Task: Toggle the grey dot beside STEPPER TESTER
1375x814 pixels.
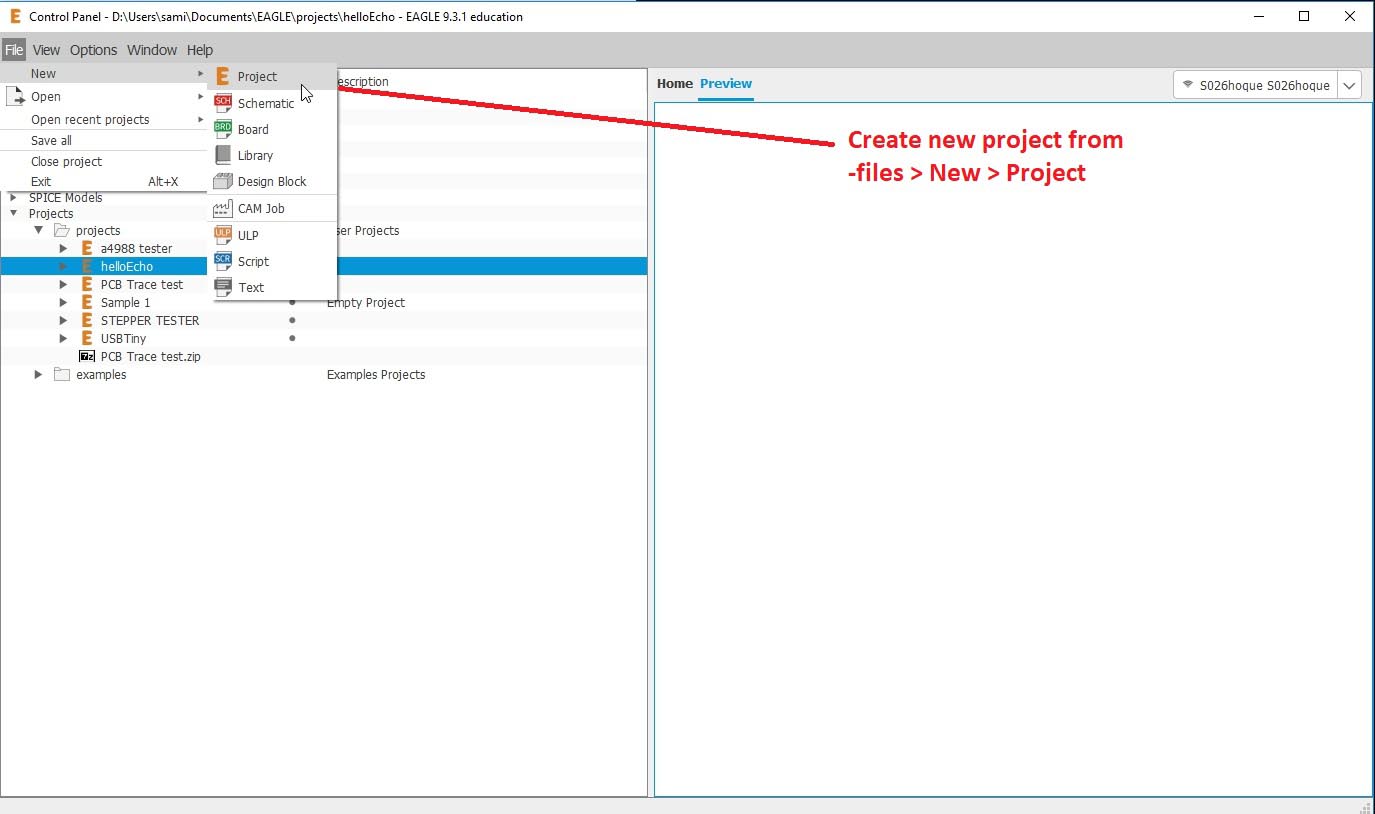Action: point(292,320)
